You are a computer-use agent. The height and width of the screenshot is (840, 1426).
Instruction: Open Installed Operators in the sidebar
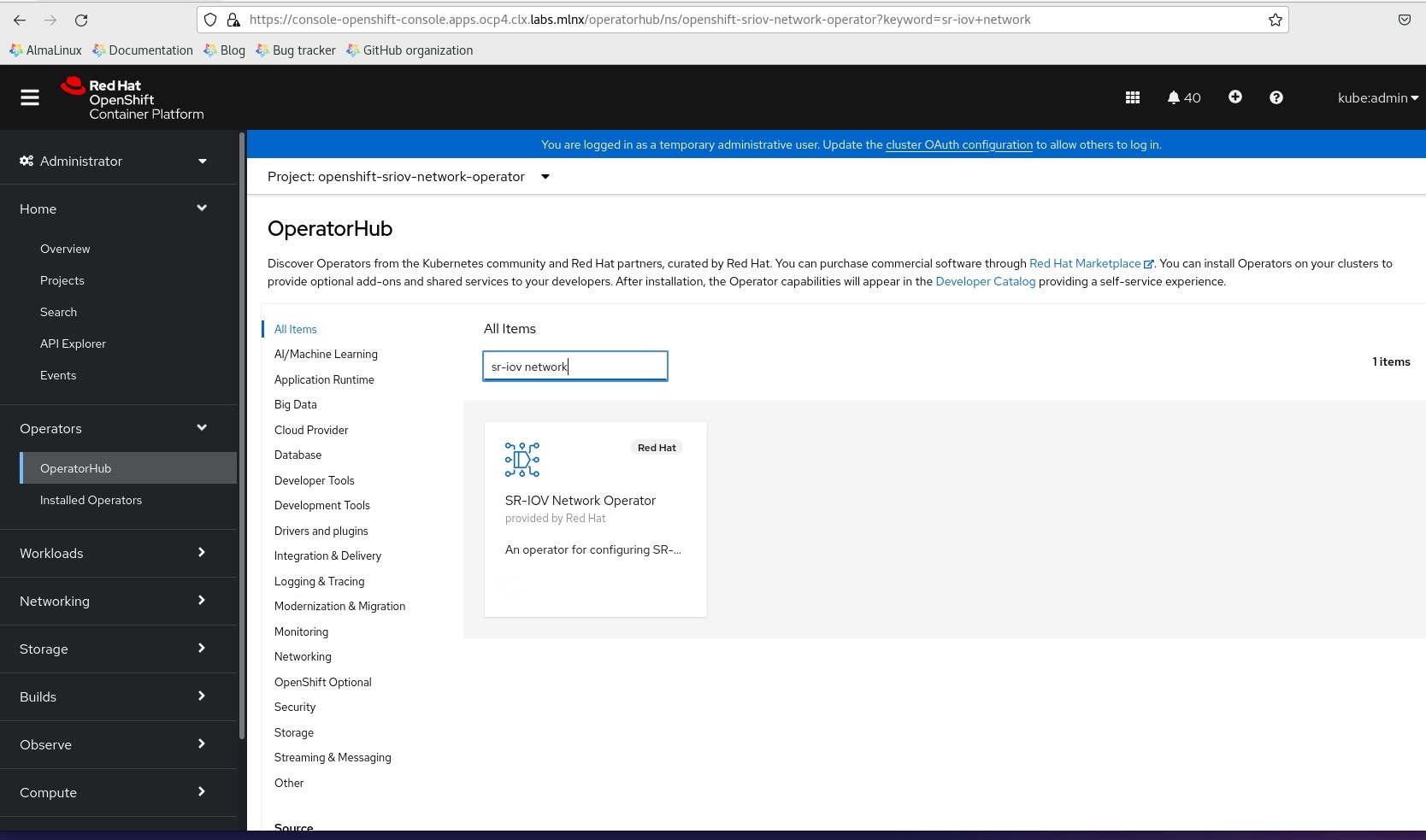click(91, 500)
